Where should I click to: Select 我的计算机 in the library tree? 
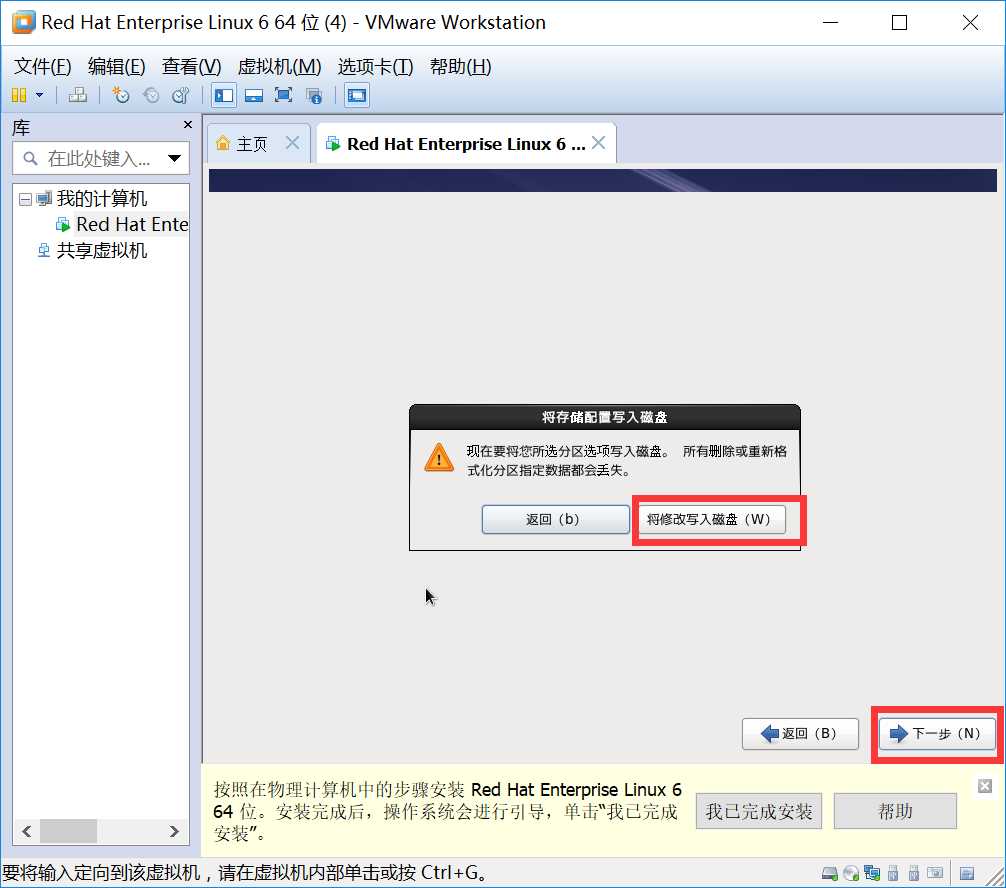[101, 199]
